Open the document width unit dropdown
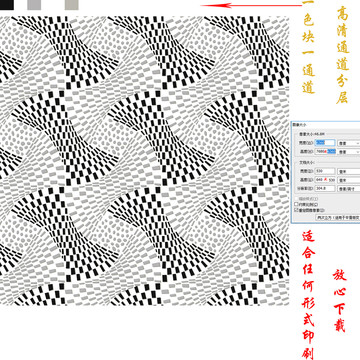360x360 pixels. (349, 171)
